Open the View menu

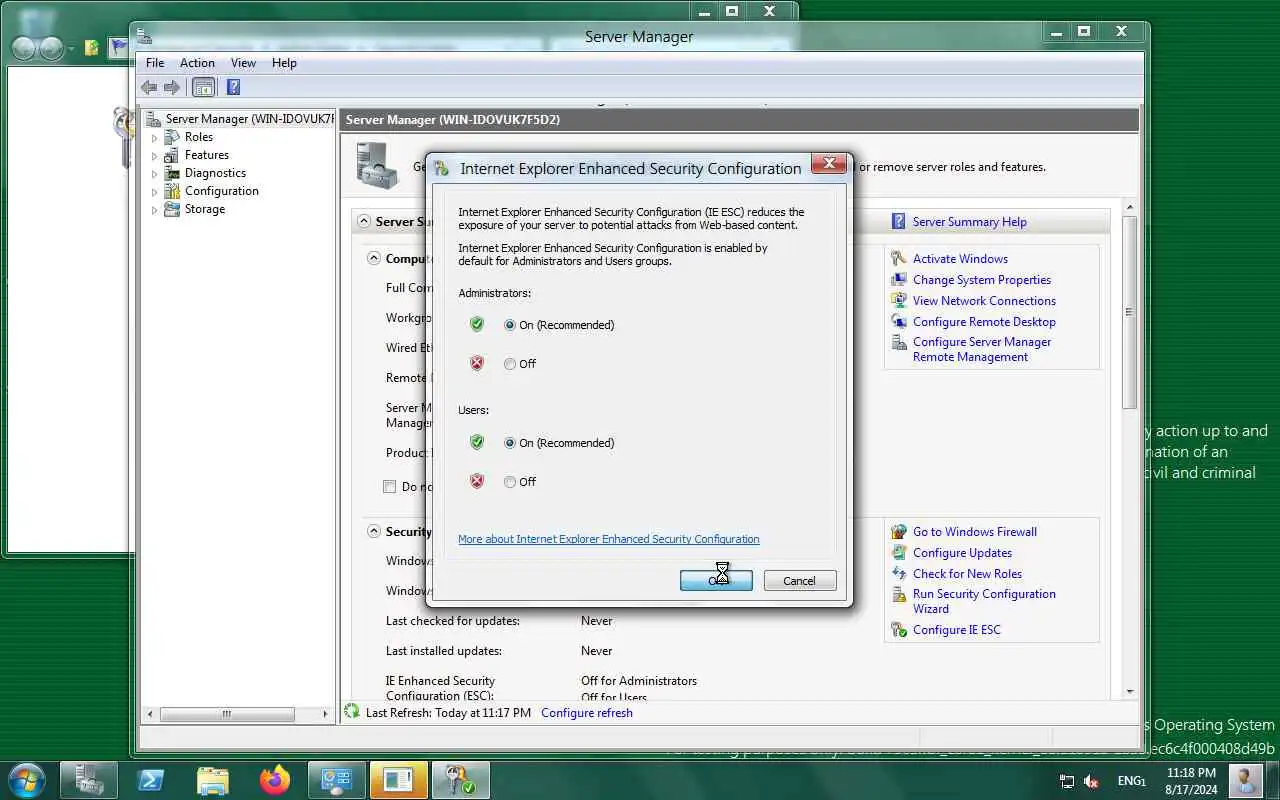243,63
